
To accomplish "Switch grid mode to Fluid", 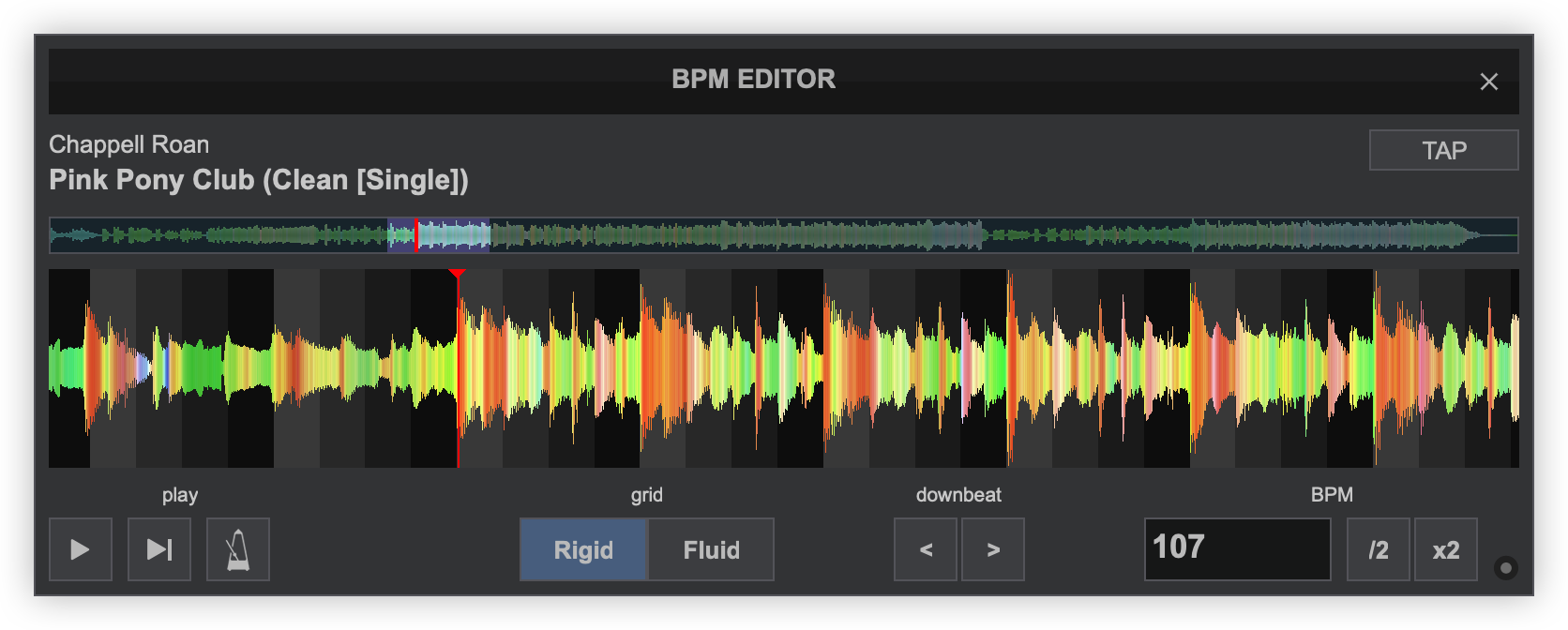I will tap(711, 549).
